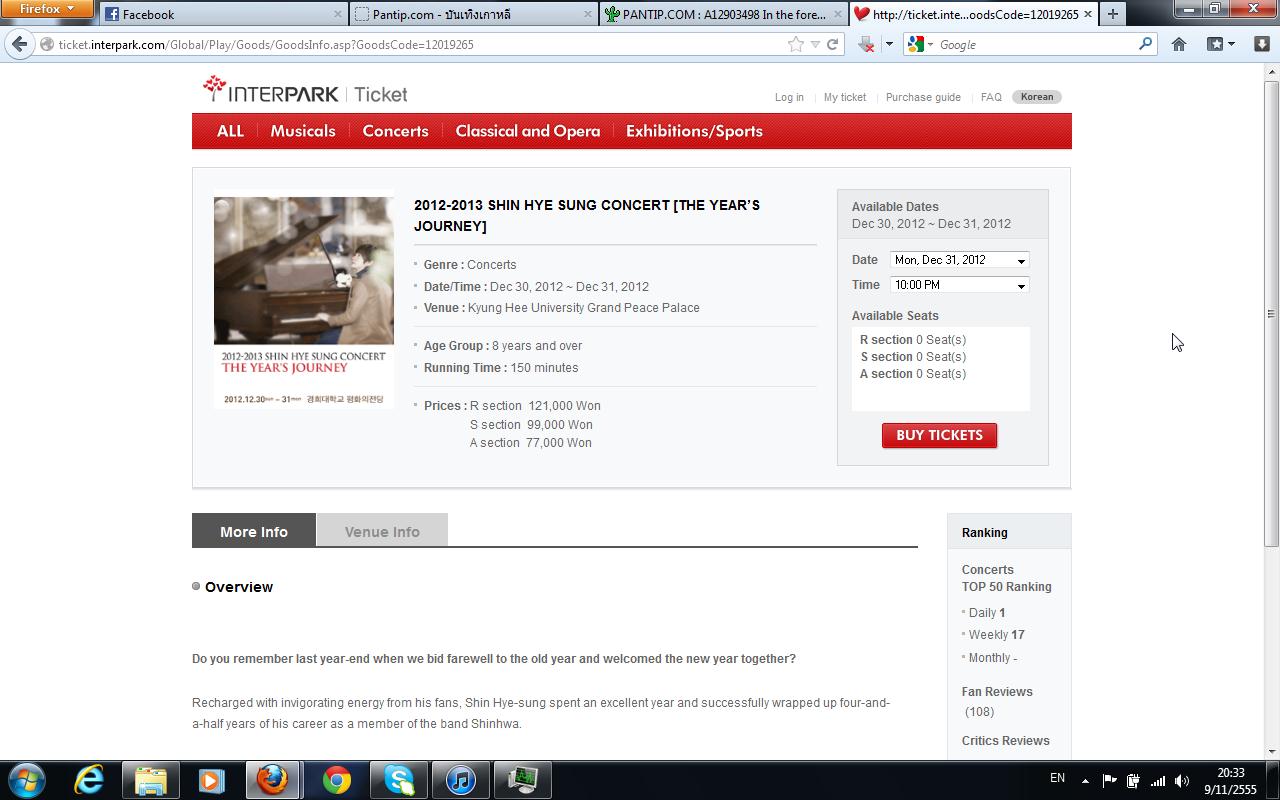Click the Google search input field
Image resolution: width=1280 pixels, height=800 pixels.
pos(1035,44)
